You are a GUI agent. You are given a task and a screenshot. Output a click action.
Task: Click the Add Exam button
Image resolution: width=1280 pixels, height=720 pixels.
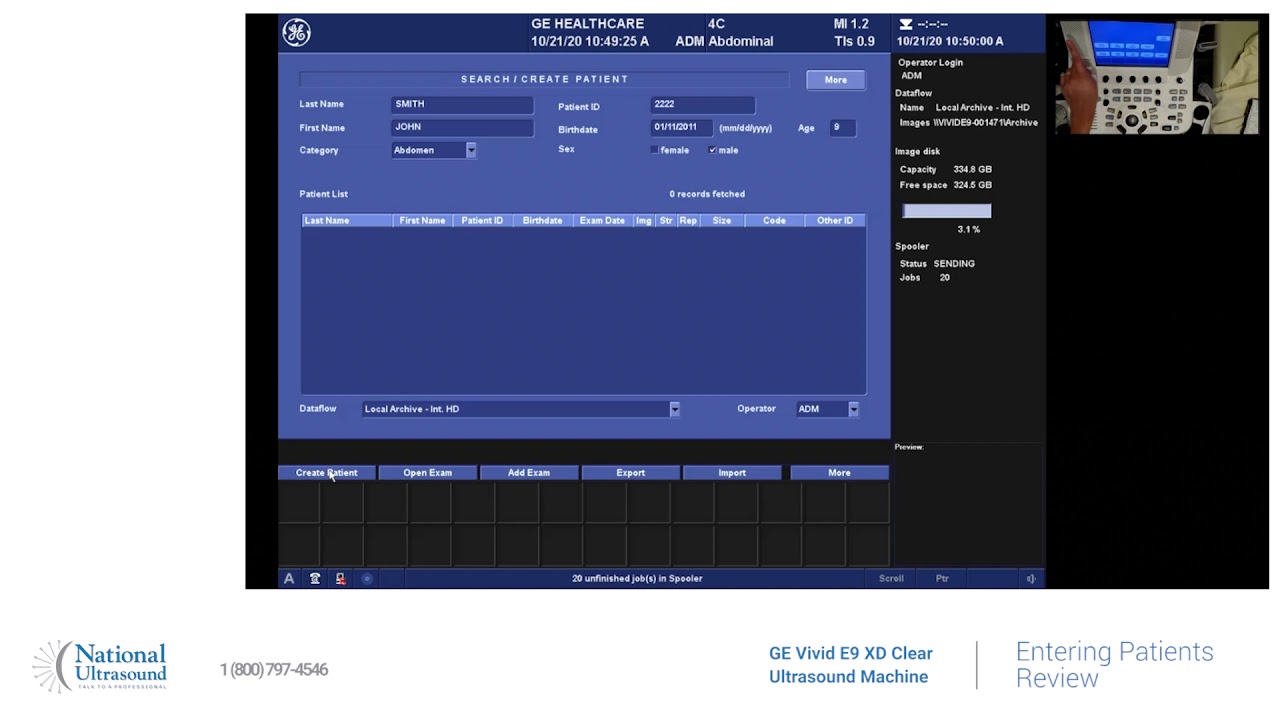(x=529, y=473)
